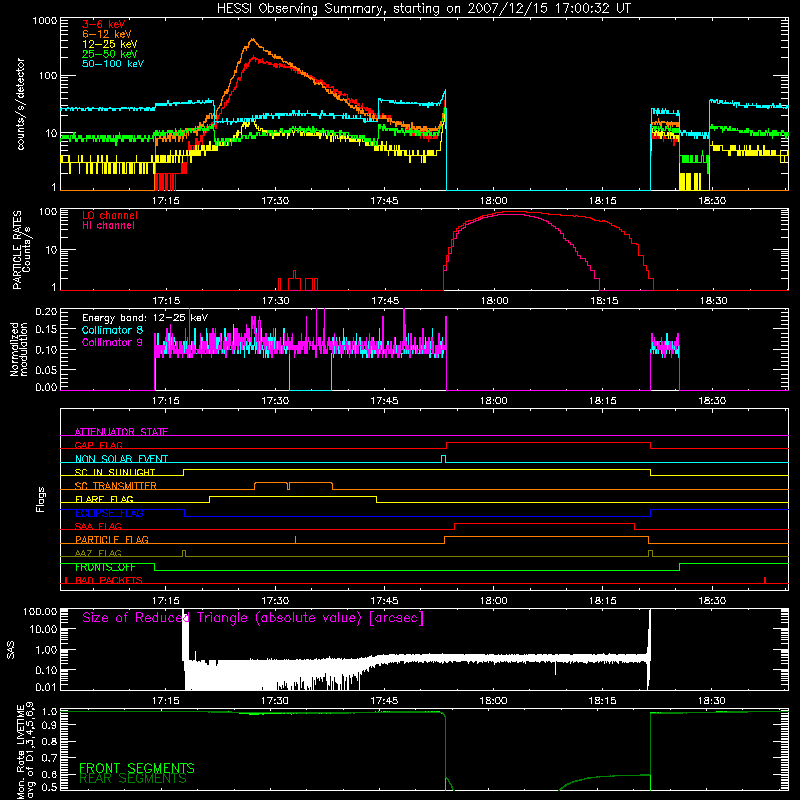Click the Flags vertical axis label
800x800 pixels.
(x=41, y=499)
